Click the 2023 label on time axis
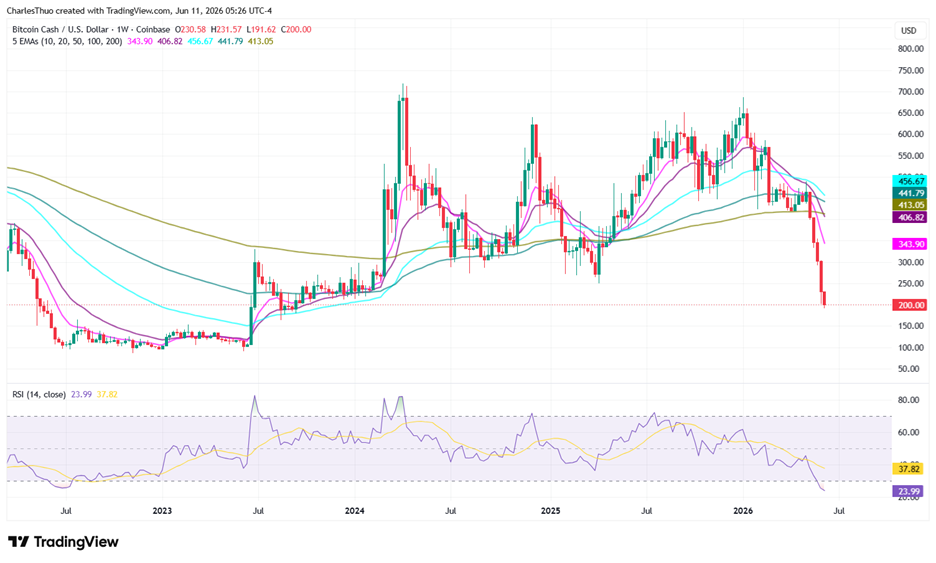Screen dimensions: 936x563 coord(162,511)
